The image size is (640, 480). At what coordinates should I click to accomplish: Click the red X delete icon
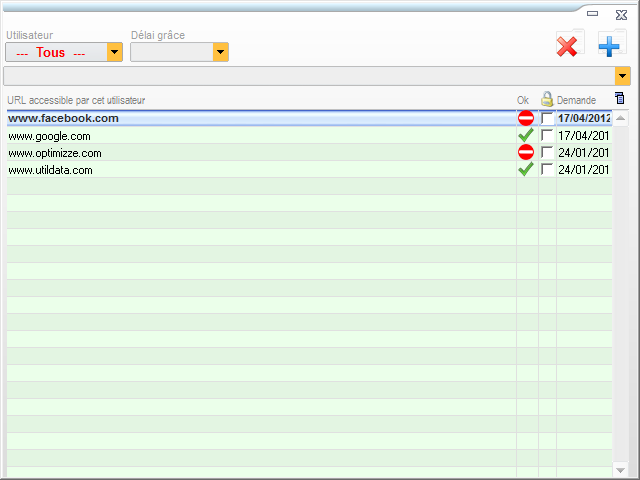pos(567,46)
